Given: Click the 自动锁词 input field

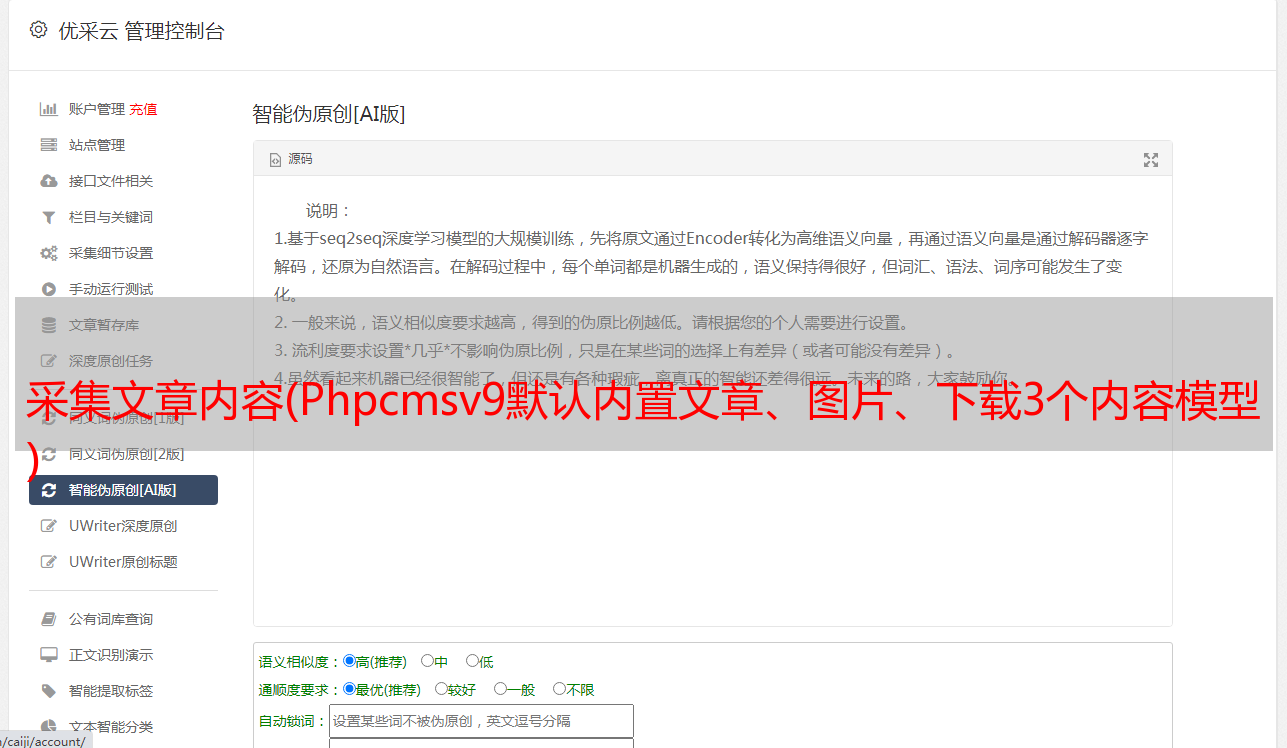Looking at the screenshot, I should coord(481,721).
